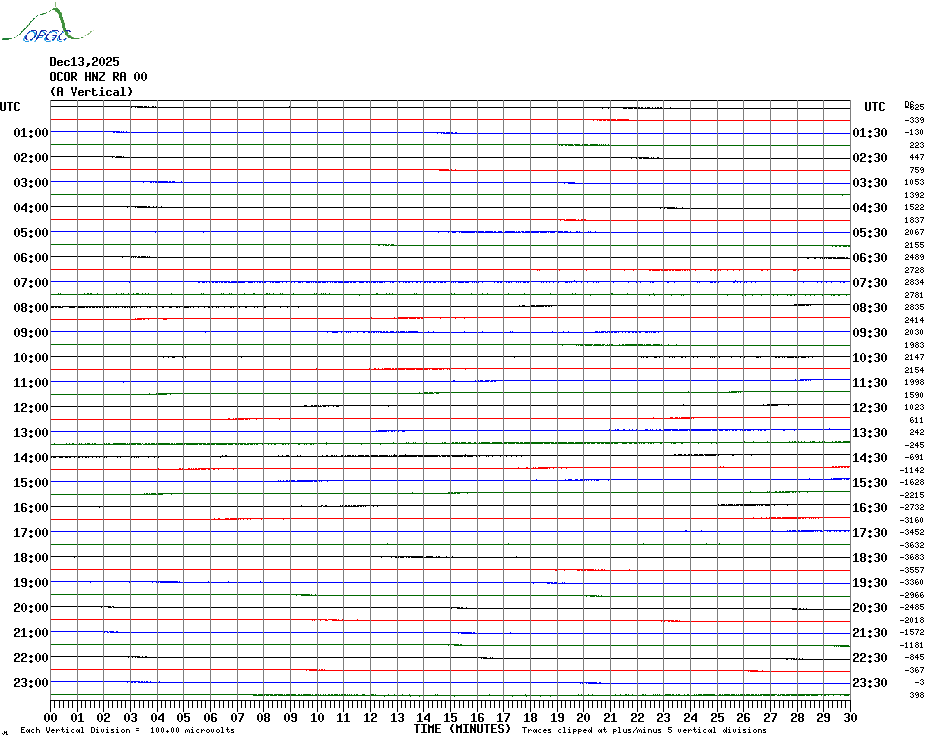Select the offset value -1142

[x=912, y=470]
